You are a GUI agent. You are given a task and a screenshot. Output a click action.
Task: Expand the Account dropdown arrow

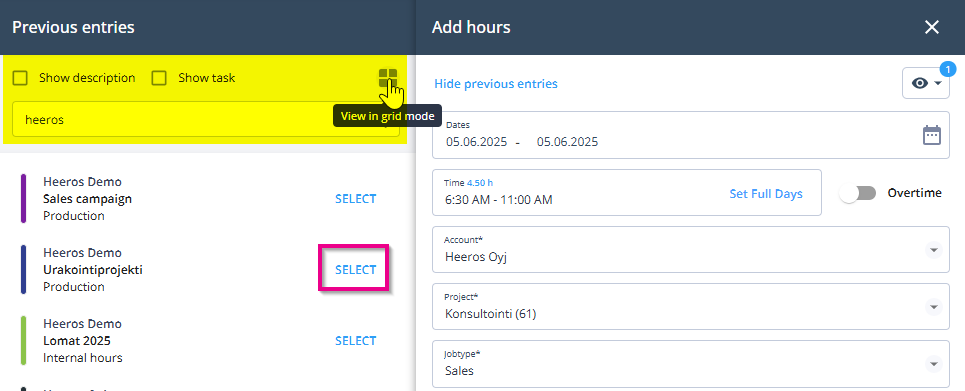point(934,250)
